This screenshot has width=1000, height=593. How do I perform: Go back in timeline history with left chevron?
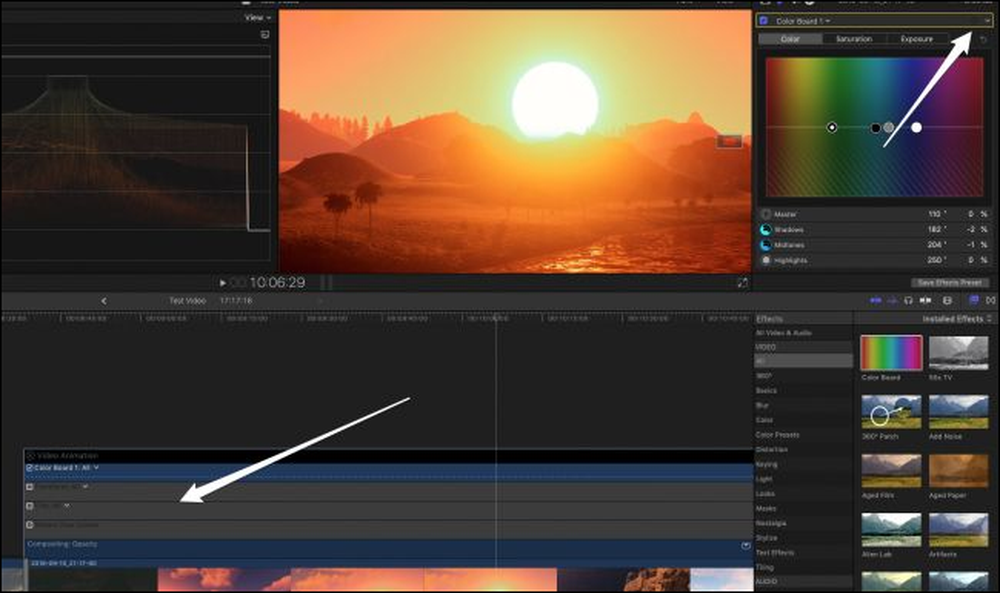click(104, 301)
